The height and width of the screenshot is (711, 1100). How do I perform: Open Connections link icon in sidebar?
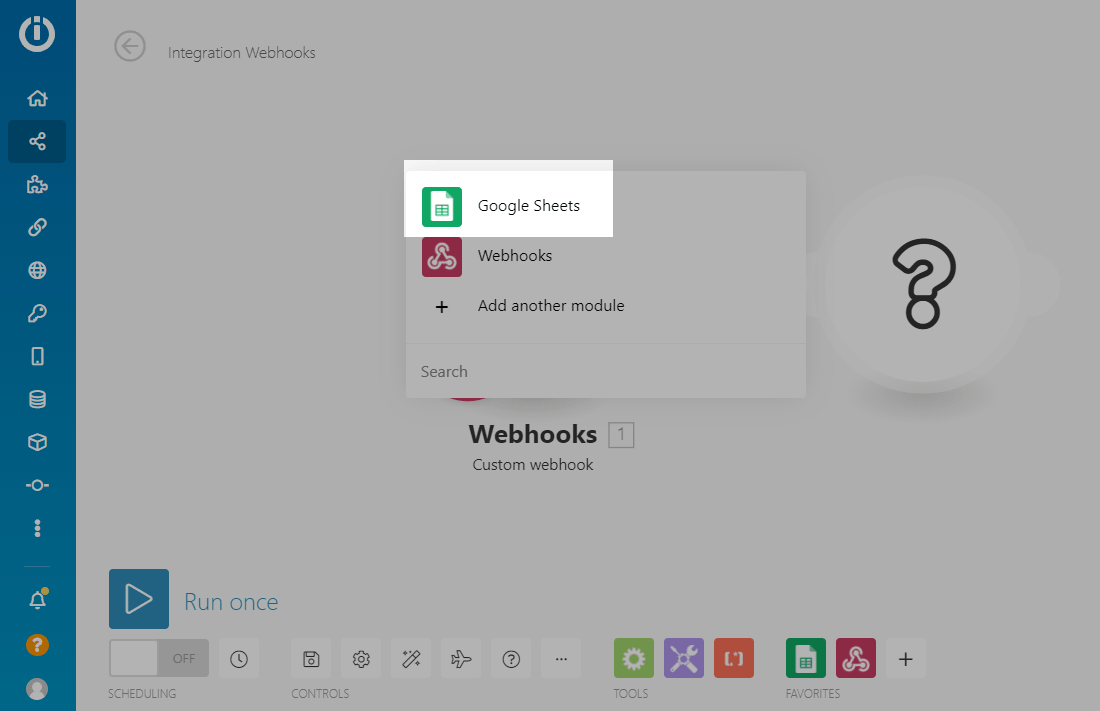click(x=37, y=227)
